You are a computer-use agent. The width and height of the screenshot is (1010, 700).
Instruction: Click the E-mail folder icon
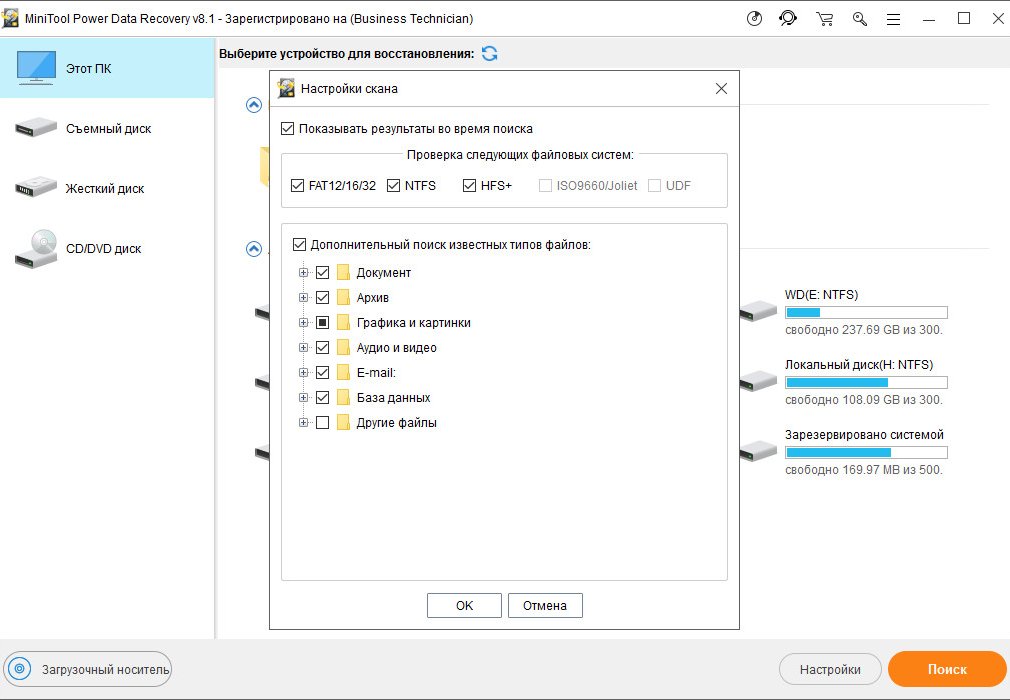click(x=343, y=373)
